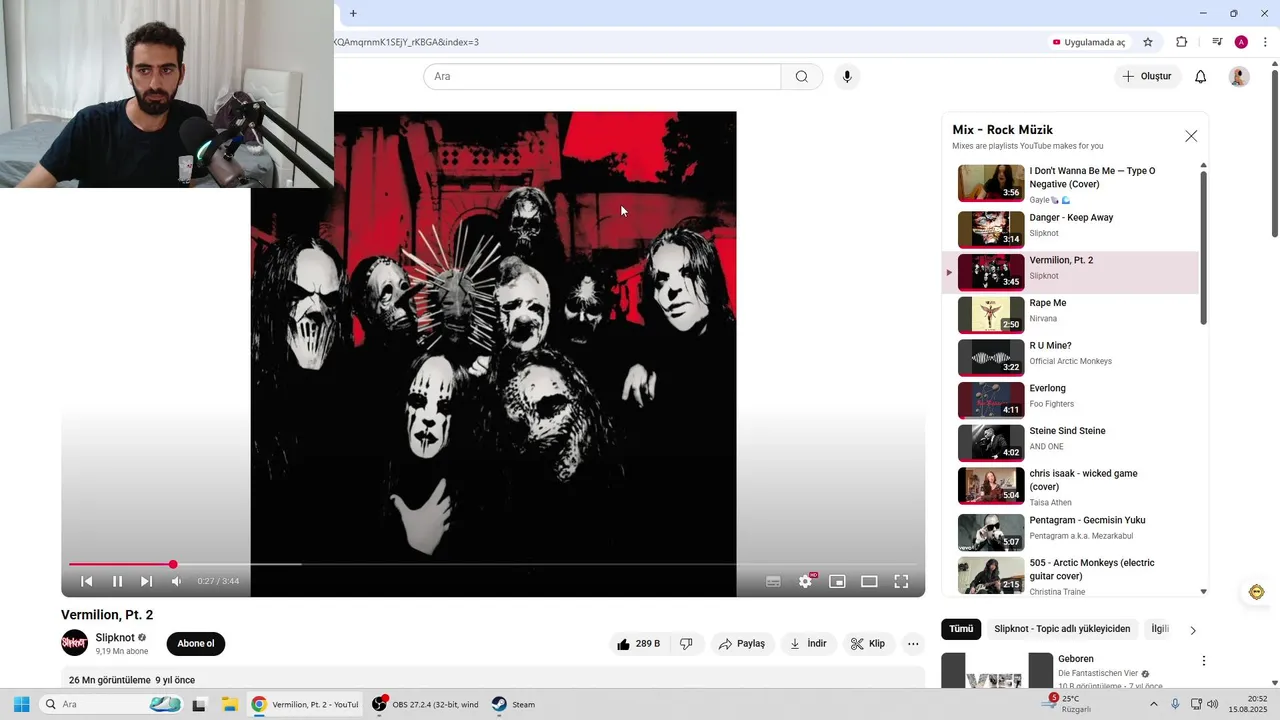Play I Don't Wanna Be Me cover
The width and height of the screenshot is (1280, 720).
coord(1070,184)
